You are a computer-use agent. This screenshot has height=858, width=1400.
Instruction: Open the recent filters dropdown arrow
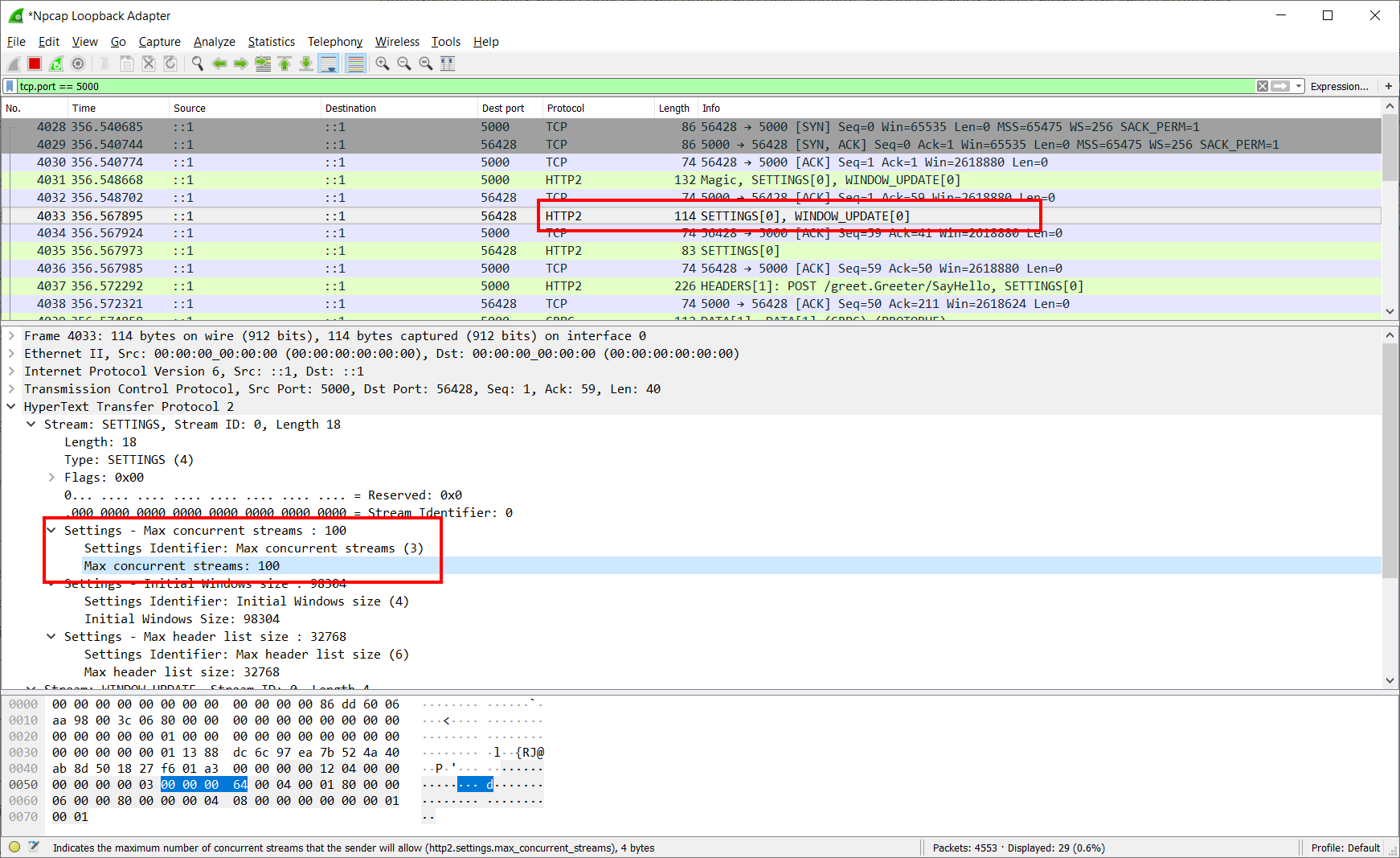tap(1299, 86)
